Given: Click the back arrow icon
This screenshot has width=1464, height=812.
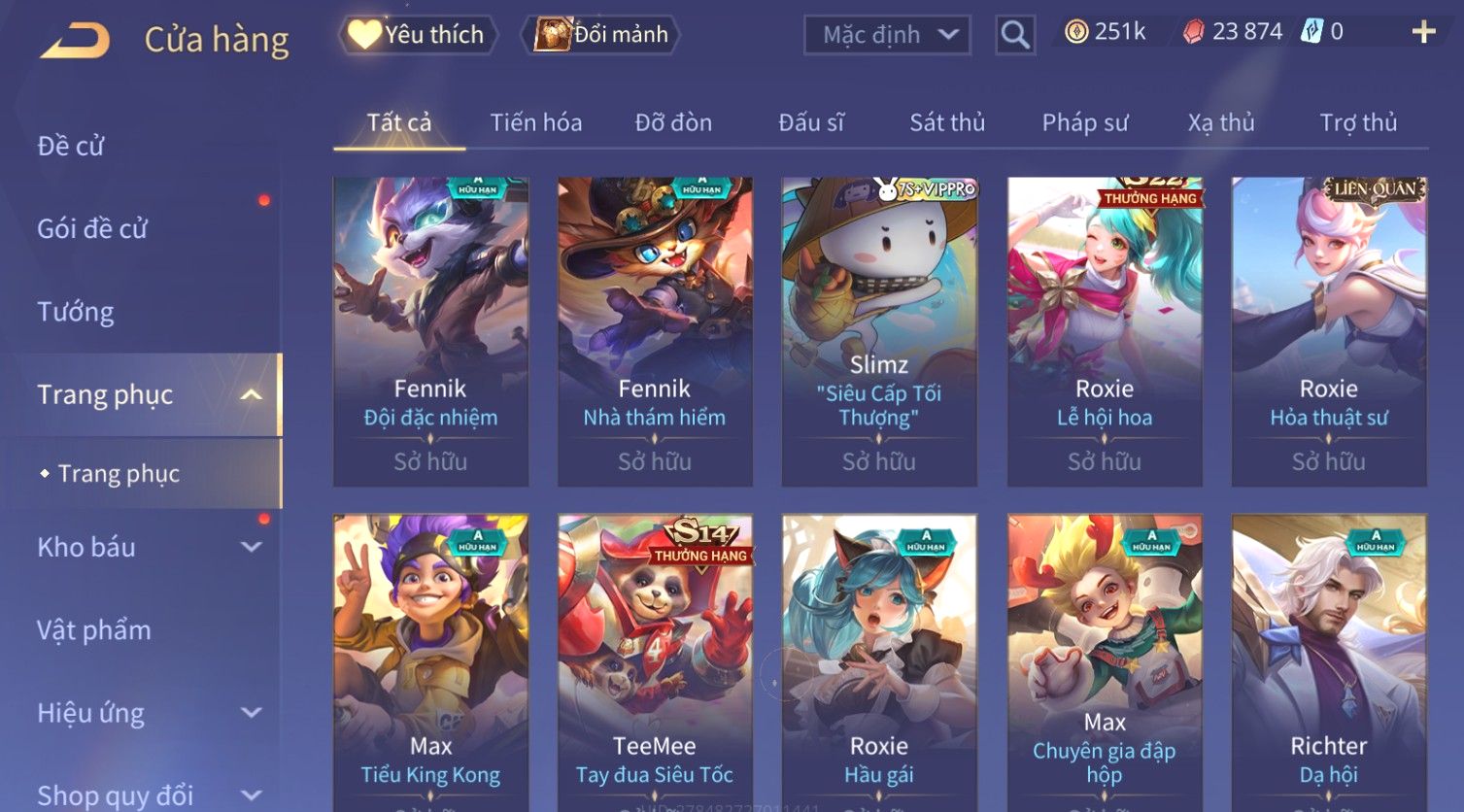Looking at the screenshot, I should tap(75, 41).
